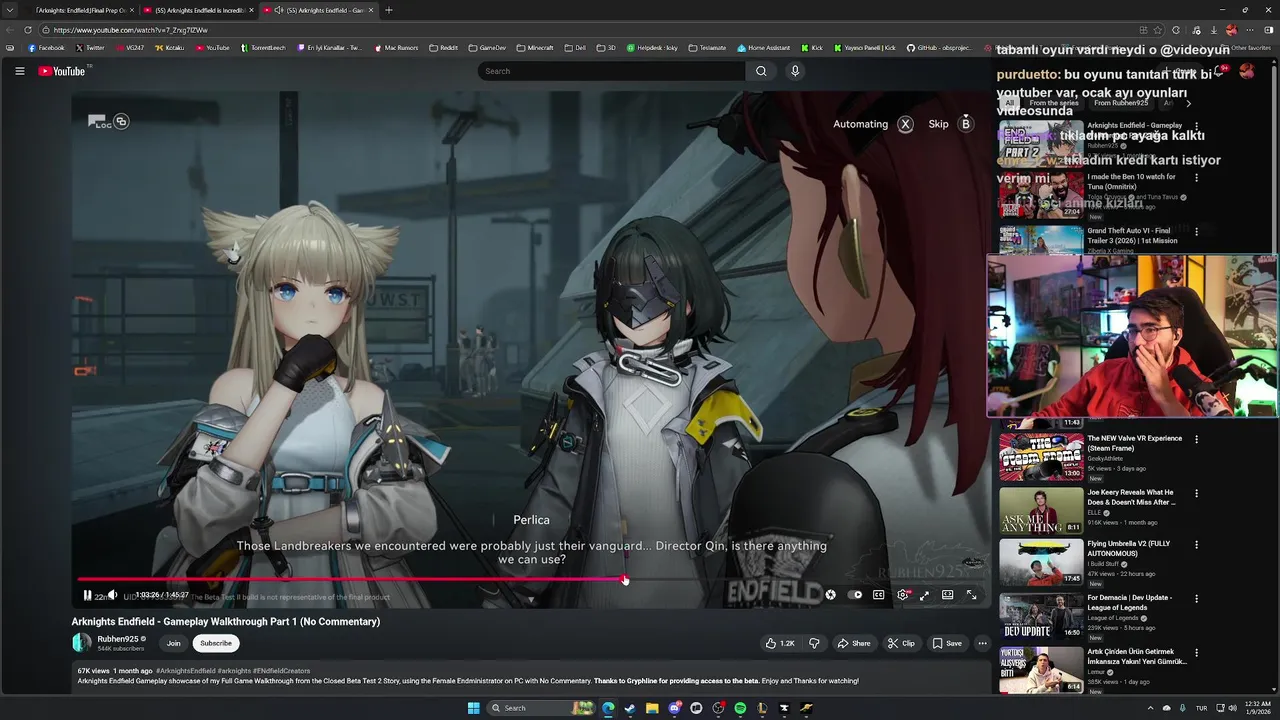Screen dimensions: 1280x720
Task: Open more actions ellipsis beside Save
Action: [983, 643]
